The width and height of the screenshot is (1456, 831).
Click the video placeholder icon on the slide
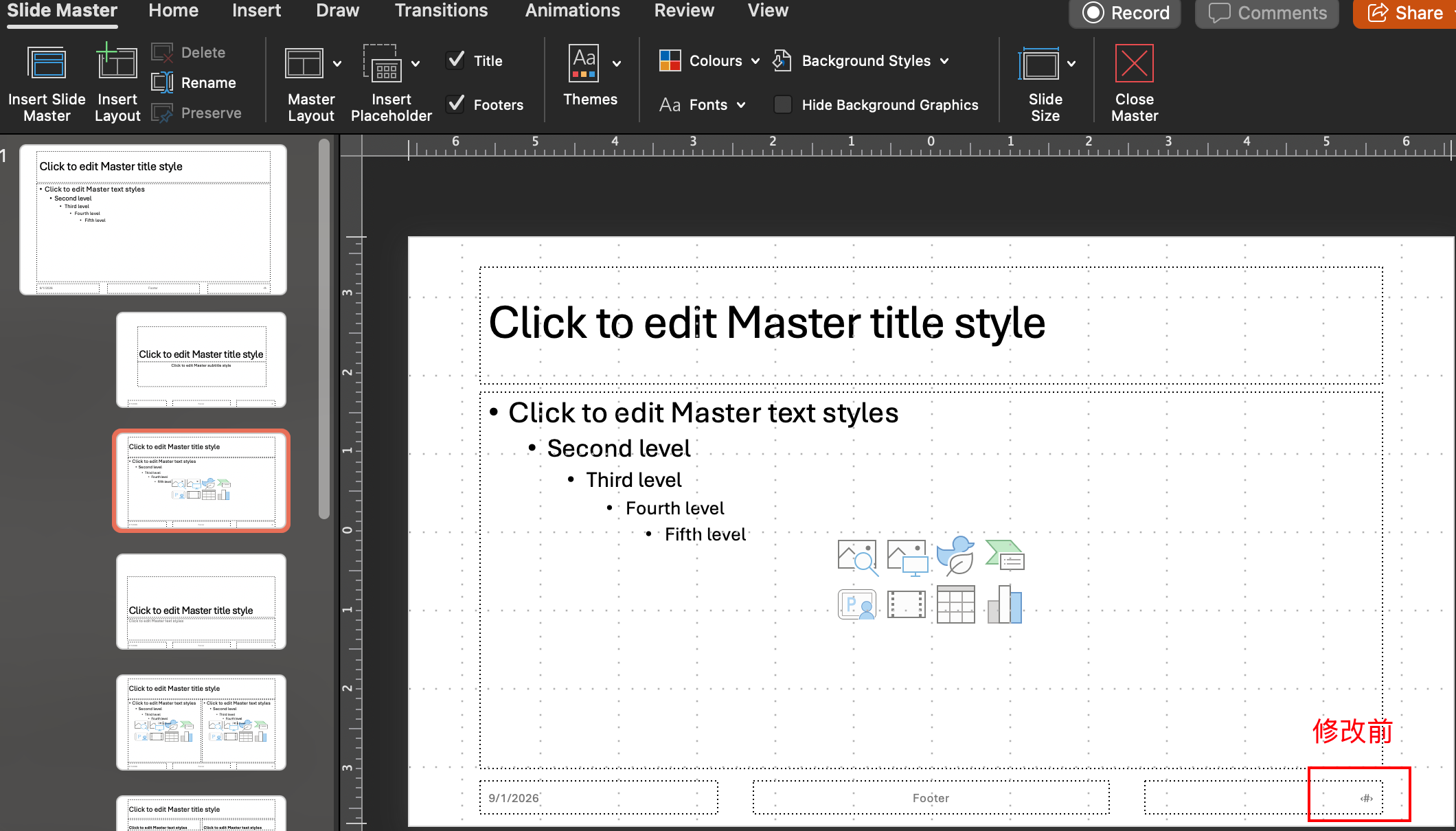tap(906, 604)
